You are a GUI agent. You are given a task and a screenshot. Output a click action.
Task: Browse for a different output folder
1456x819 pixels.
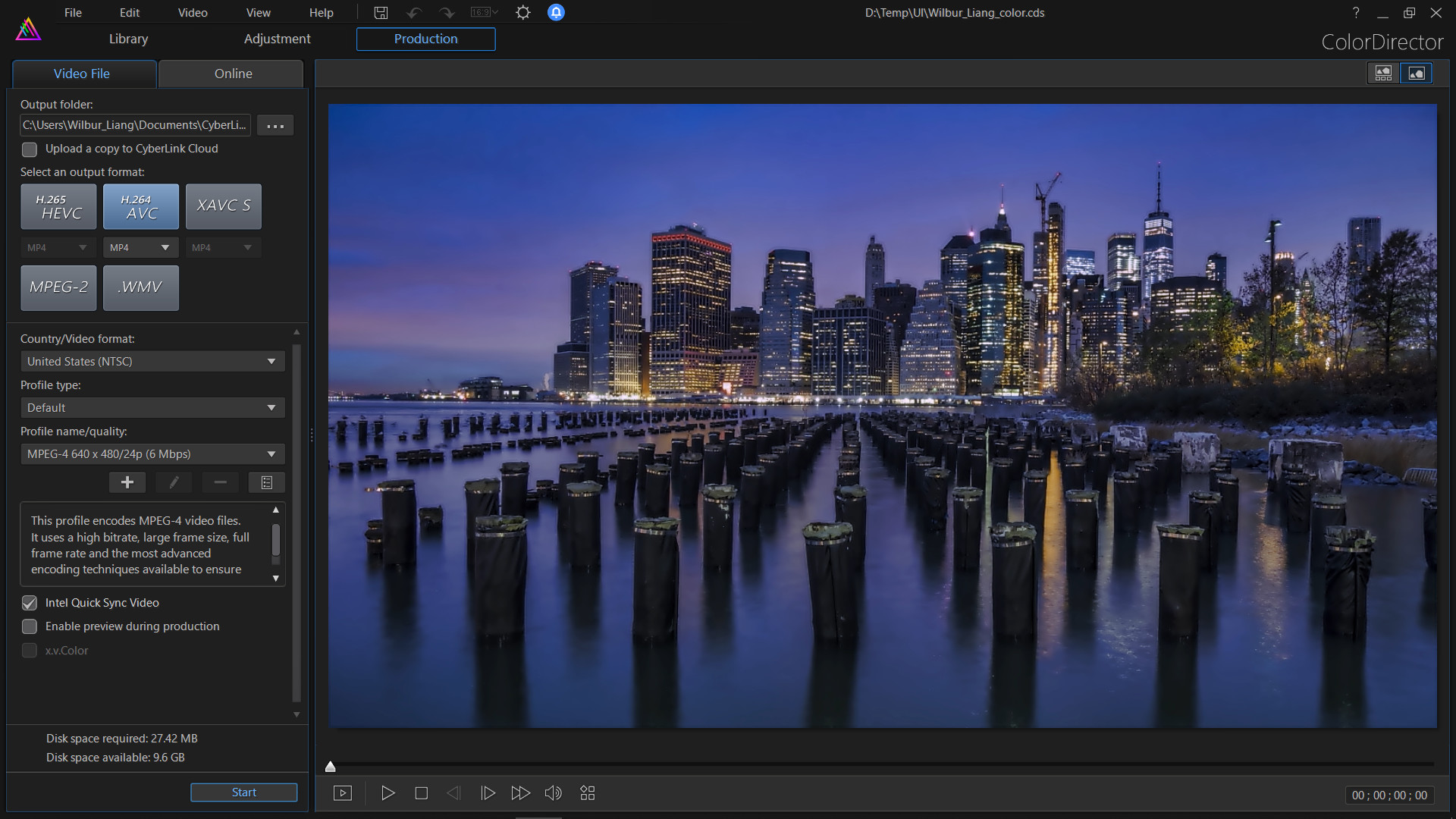click(275, 125)
